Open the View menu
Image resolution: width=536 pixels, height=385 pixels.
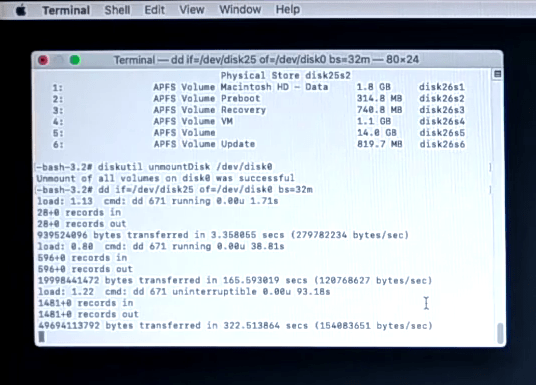tap(192, 10)
